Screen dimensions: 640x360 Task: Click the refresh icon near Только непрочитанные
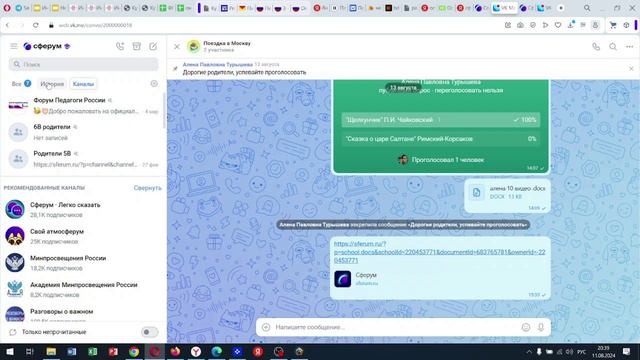13,332
